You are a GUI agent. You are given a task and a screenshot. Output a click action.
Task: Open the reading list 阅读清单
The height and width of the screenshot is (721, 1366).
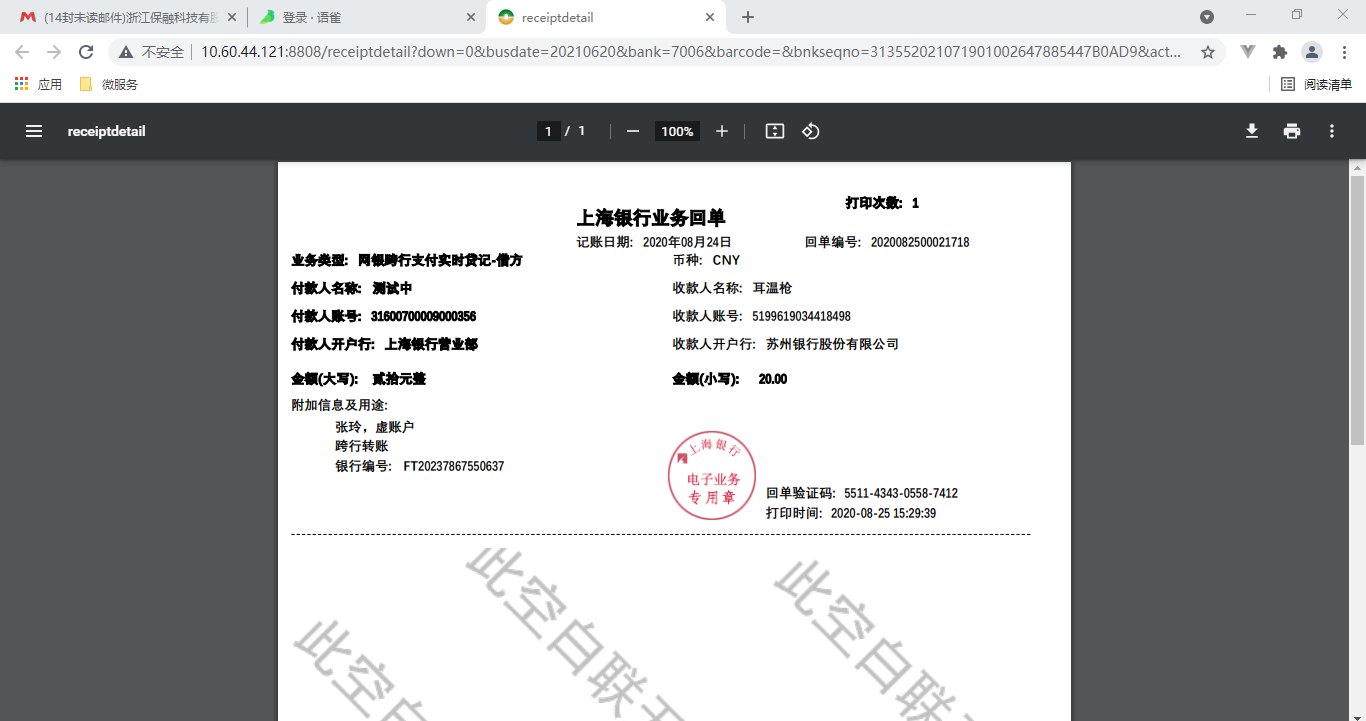click(1317, 84)
